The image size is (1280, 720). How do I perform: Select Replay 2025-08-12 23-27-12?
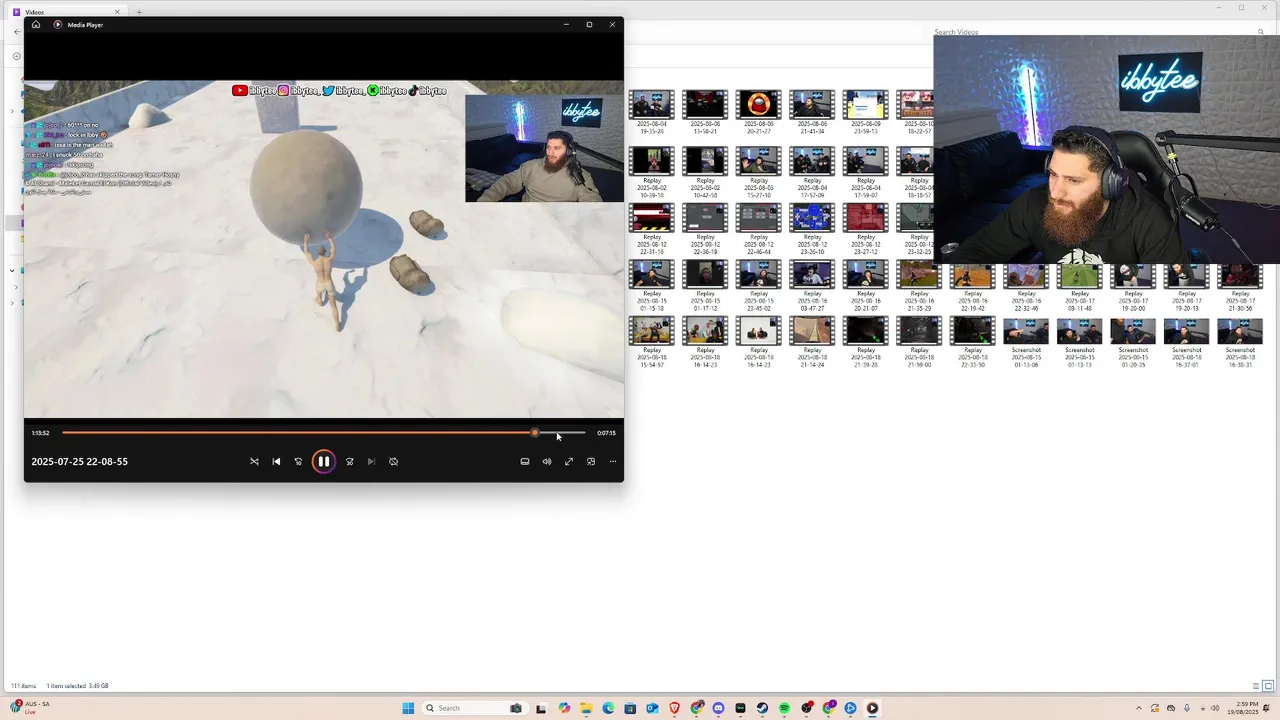point(865,229)
